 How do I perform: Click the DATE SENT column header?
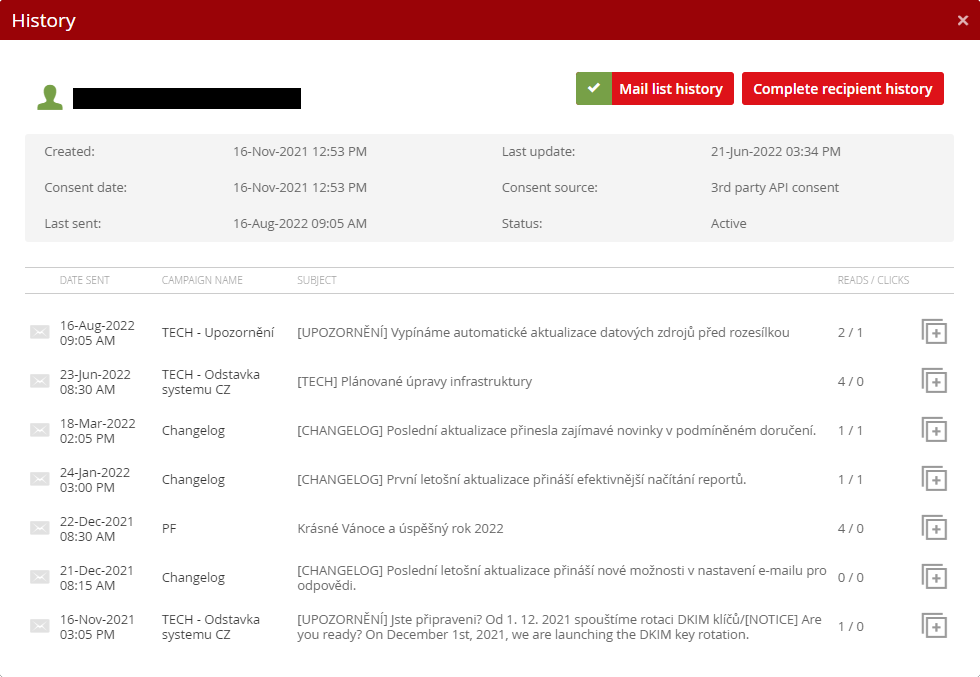(84, 280)
